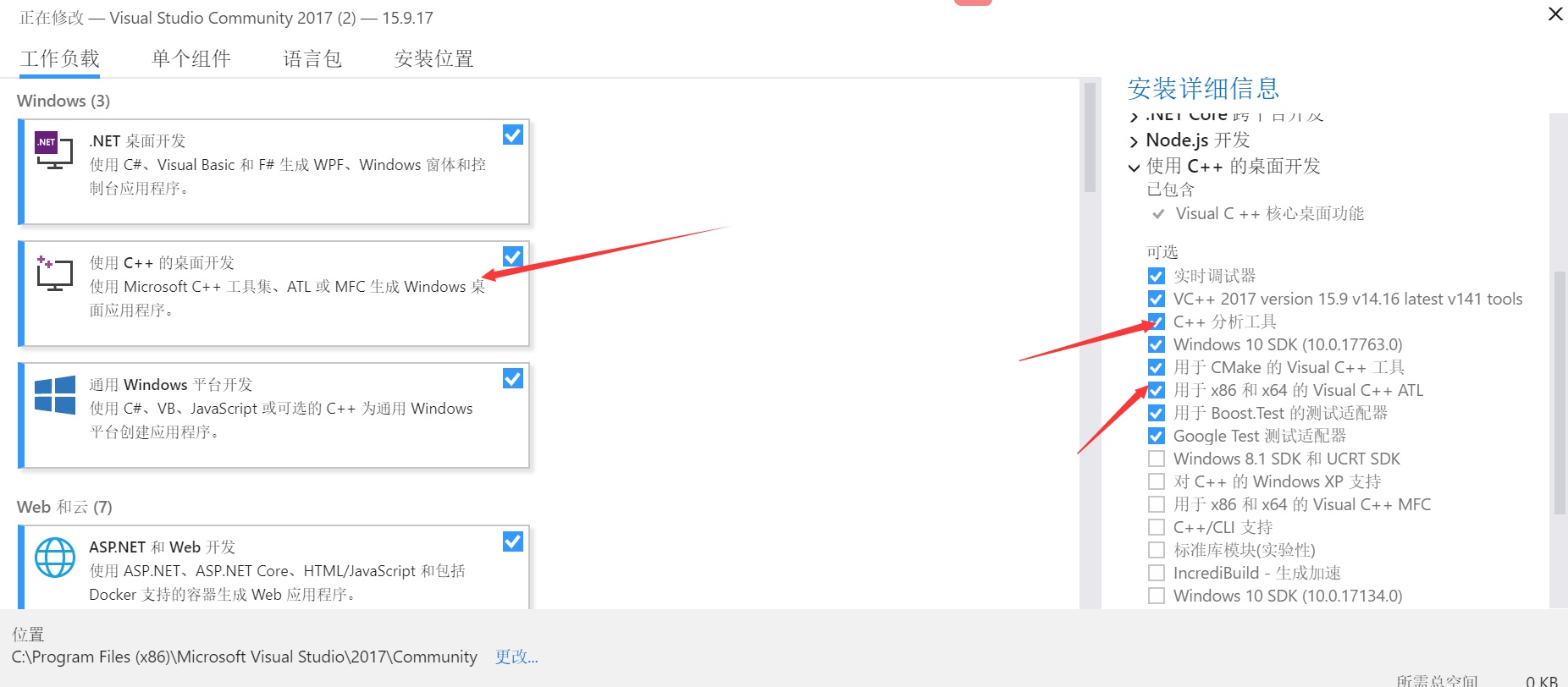Expand the Node.js development section

pos(1135,141)
